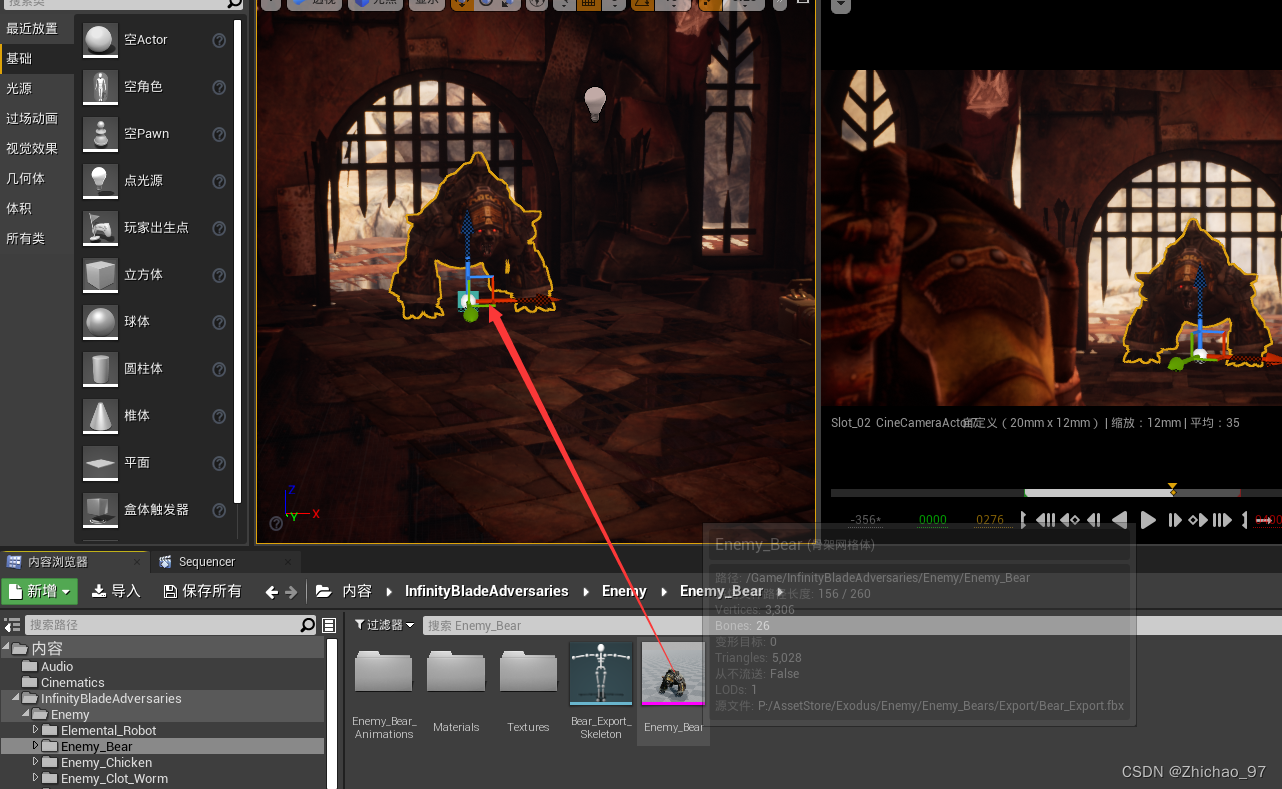Image resolution: width=1282 pixels, height=789 pixels.
Task: Navigate forward in content browser history
Action: 291,592
